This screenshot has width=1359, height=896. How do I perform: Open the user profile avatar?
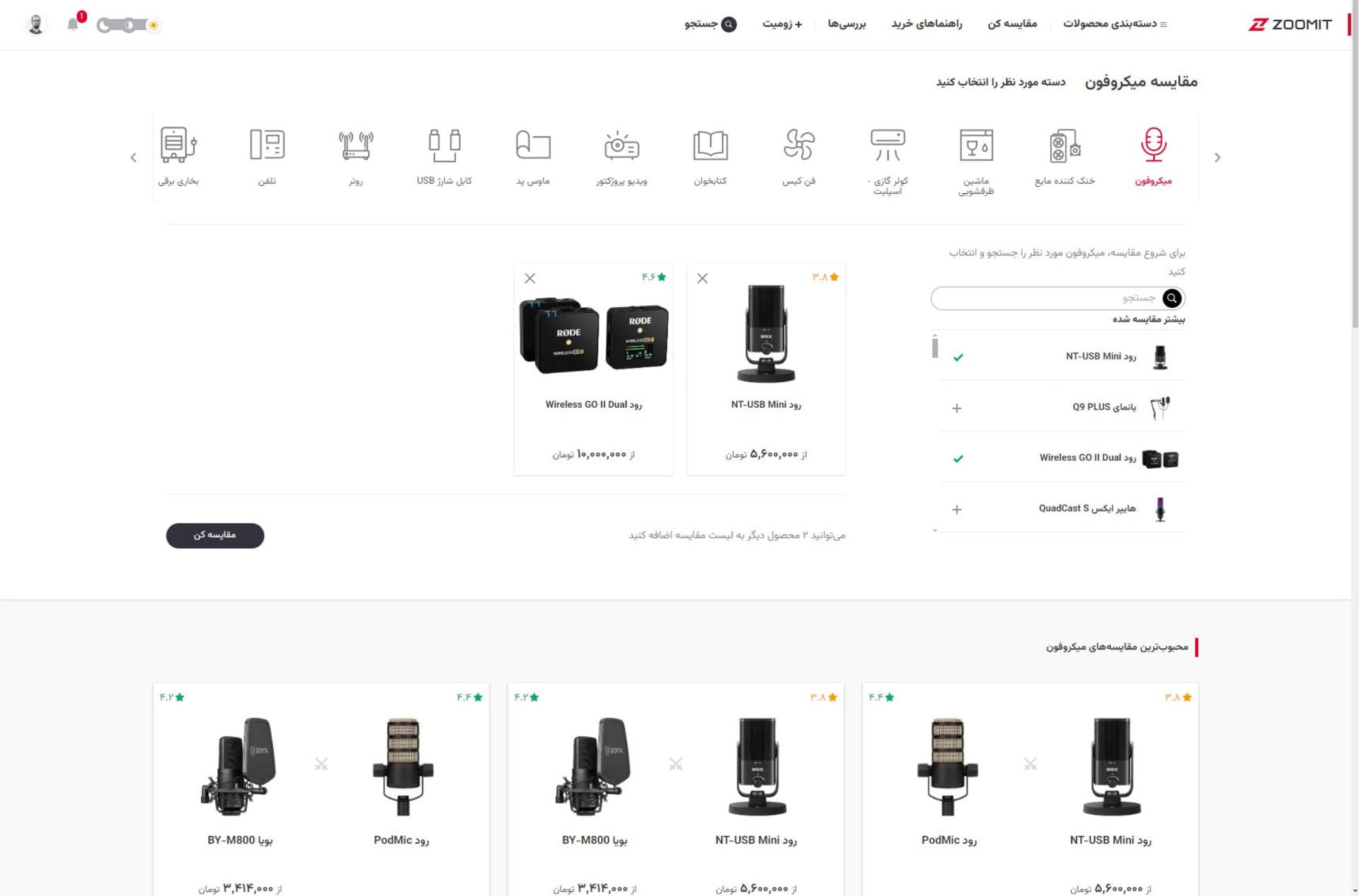tap(36, 25)
